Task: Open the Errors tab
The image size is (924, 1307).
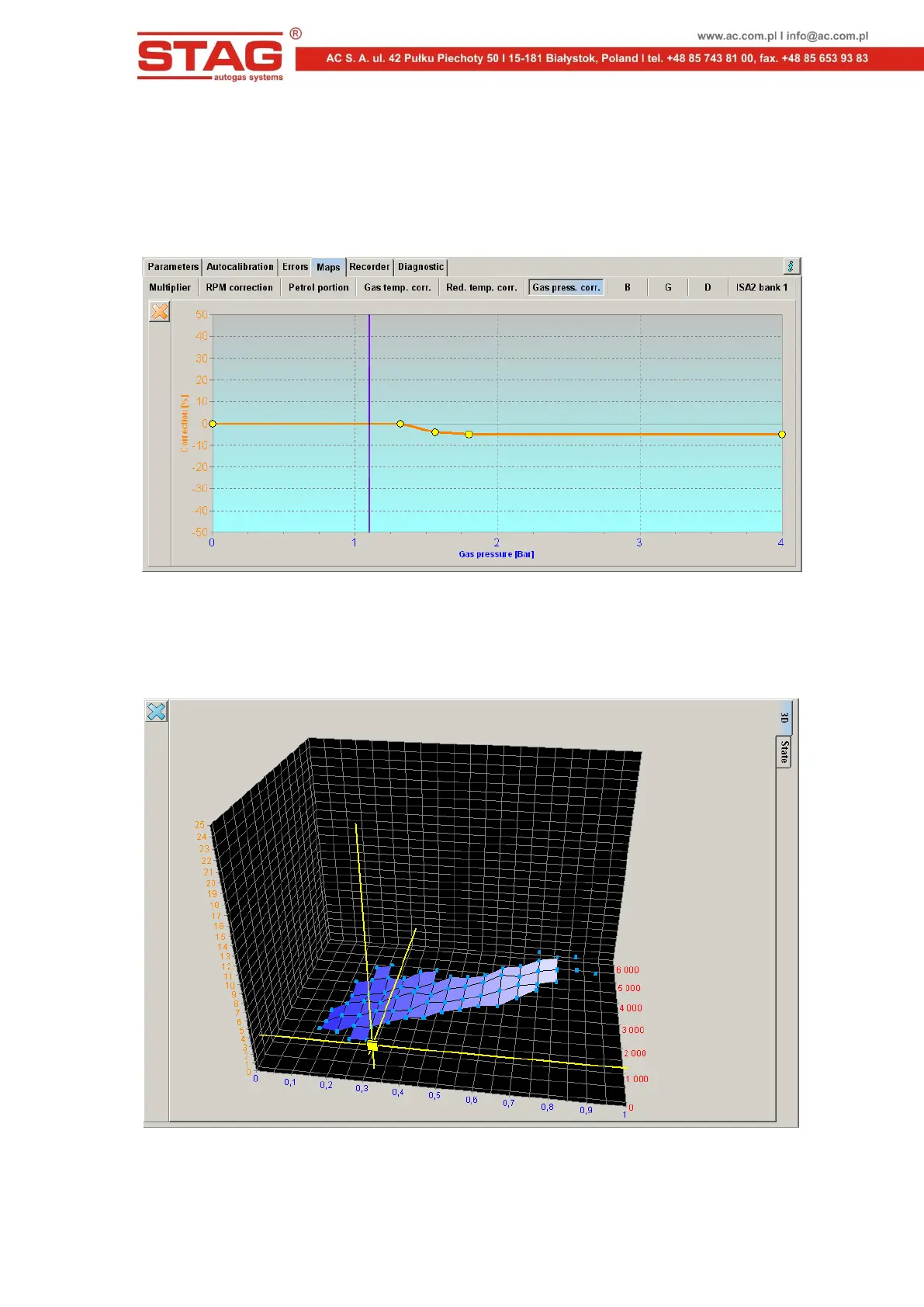Action: coord(295,267)
